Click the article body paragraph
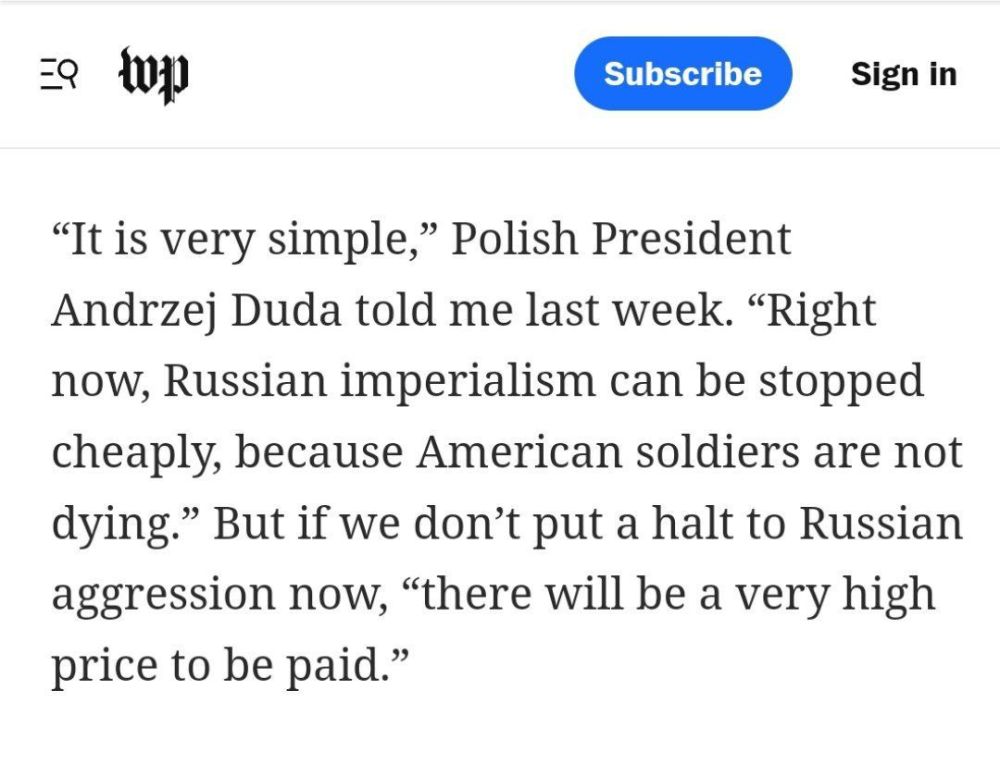 tap(500, 450)
